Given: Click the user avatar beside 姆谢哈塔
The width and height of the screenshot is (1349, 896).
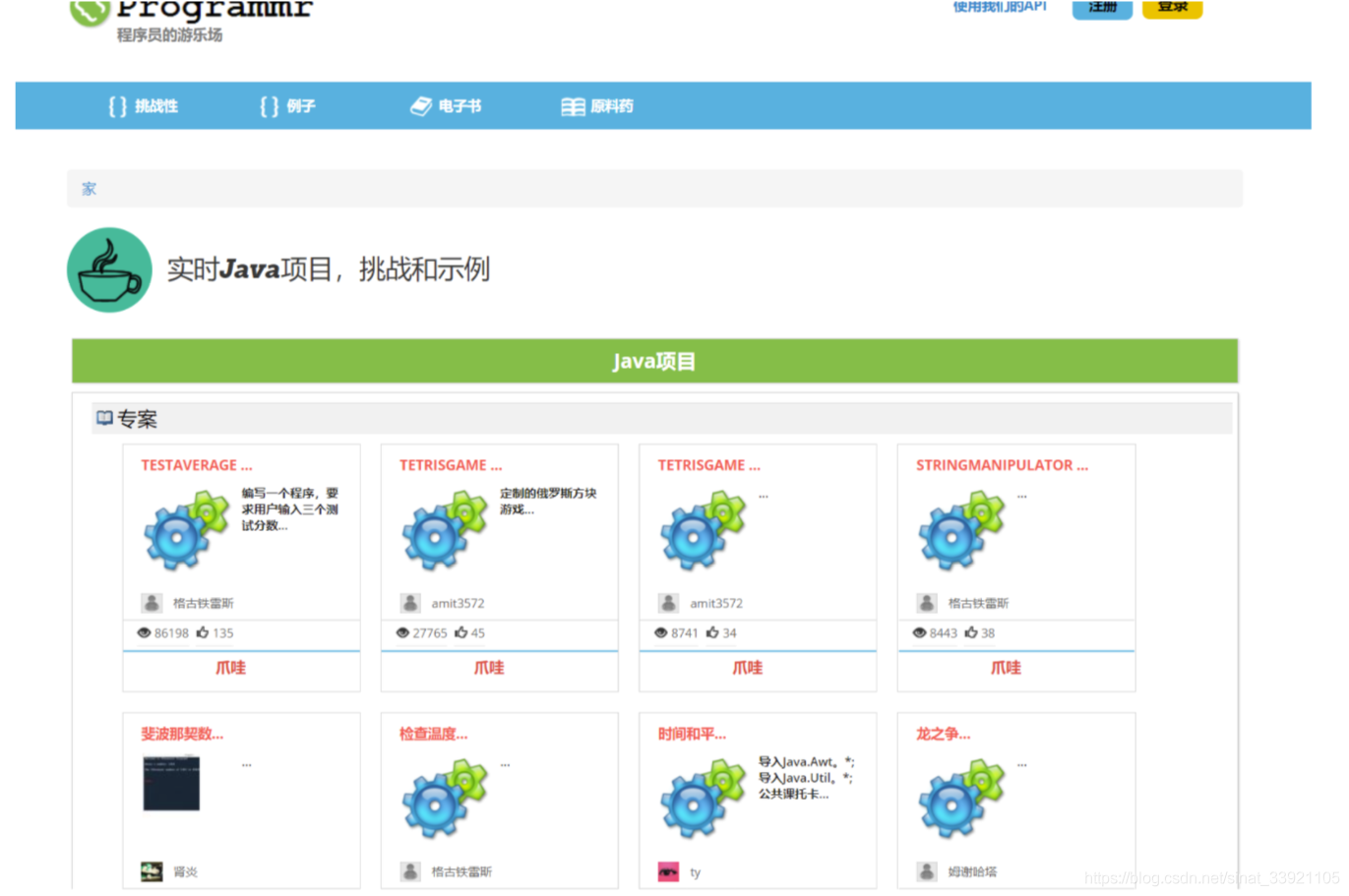Looking at the screenshot, I should pos(927,871).
